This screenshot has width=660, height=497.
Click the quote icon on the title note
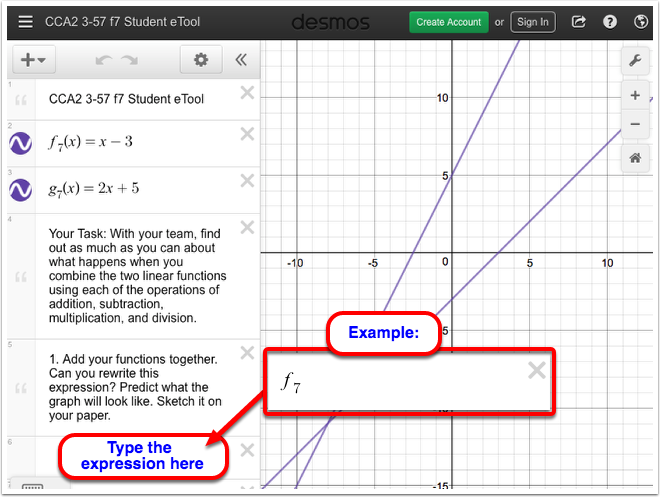coord(21,100)
